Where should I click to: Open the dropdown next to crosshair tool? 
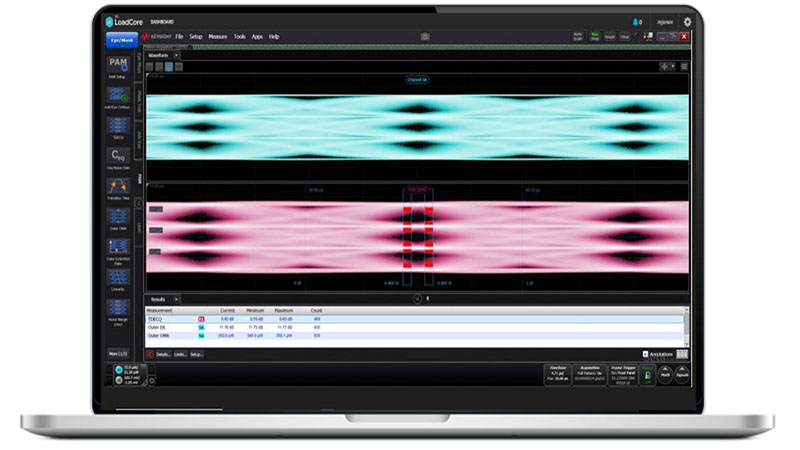tap(672, 66)
